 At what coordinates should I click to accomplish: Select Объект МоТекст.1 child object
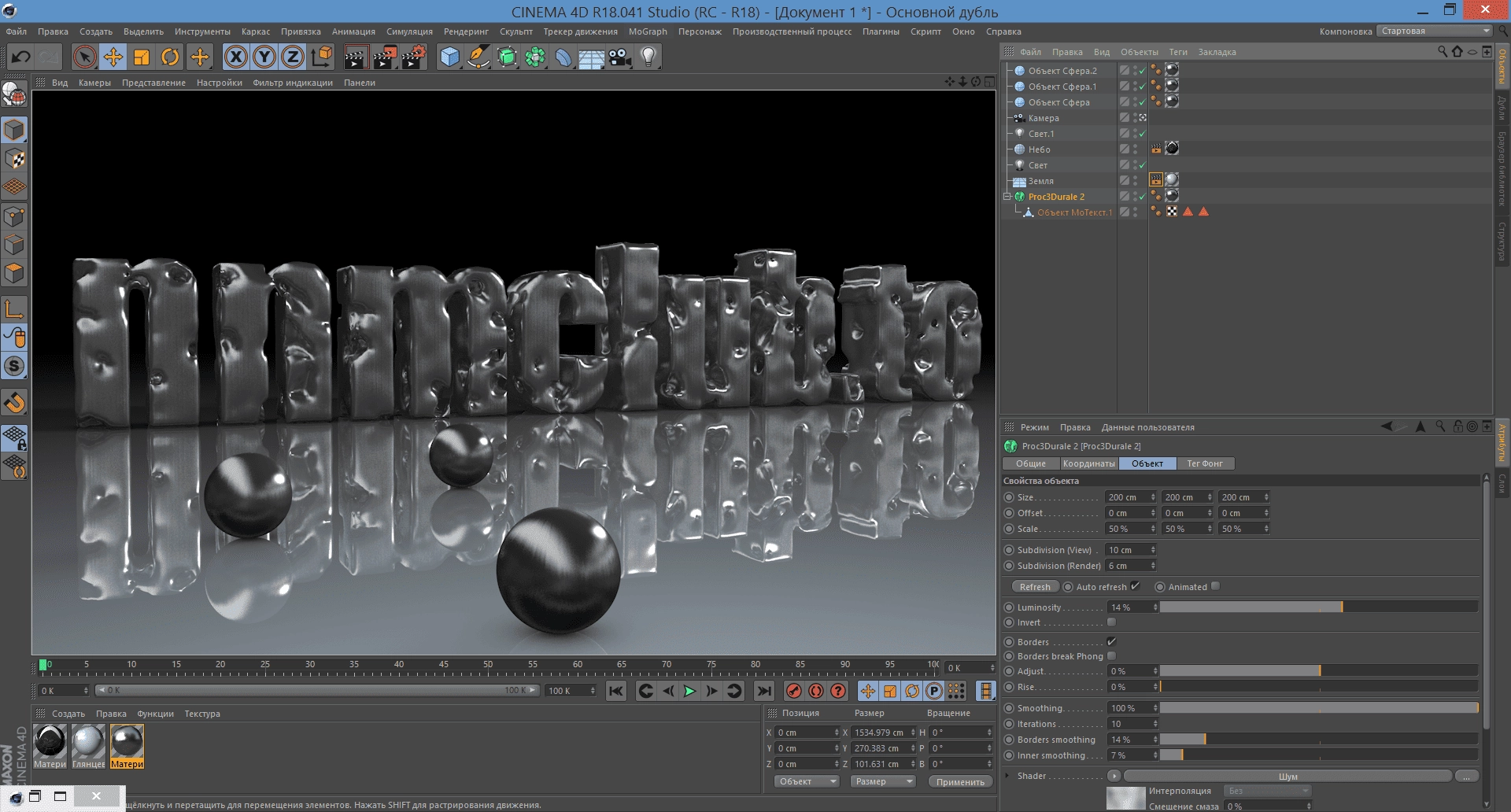(x=1074, y=212)
